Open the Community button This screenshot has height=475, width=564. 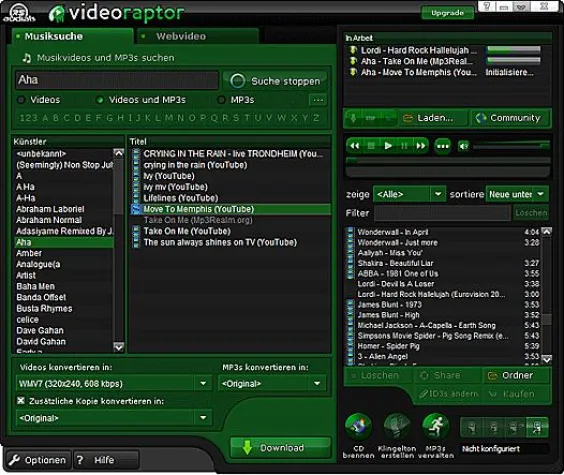tap(510, 118)
